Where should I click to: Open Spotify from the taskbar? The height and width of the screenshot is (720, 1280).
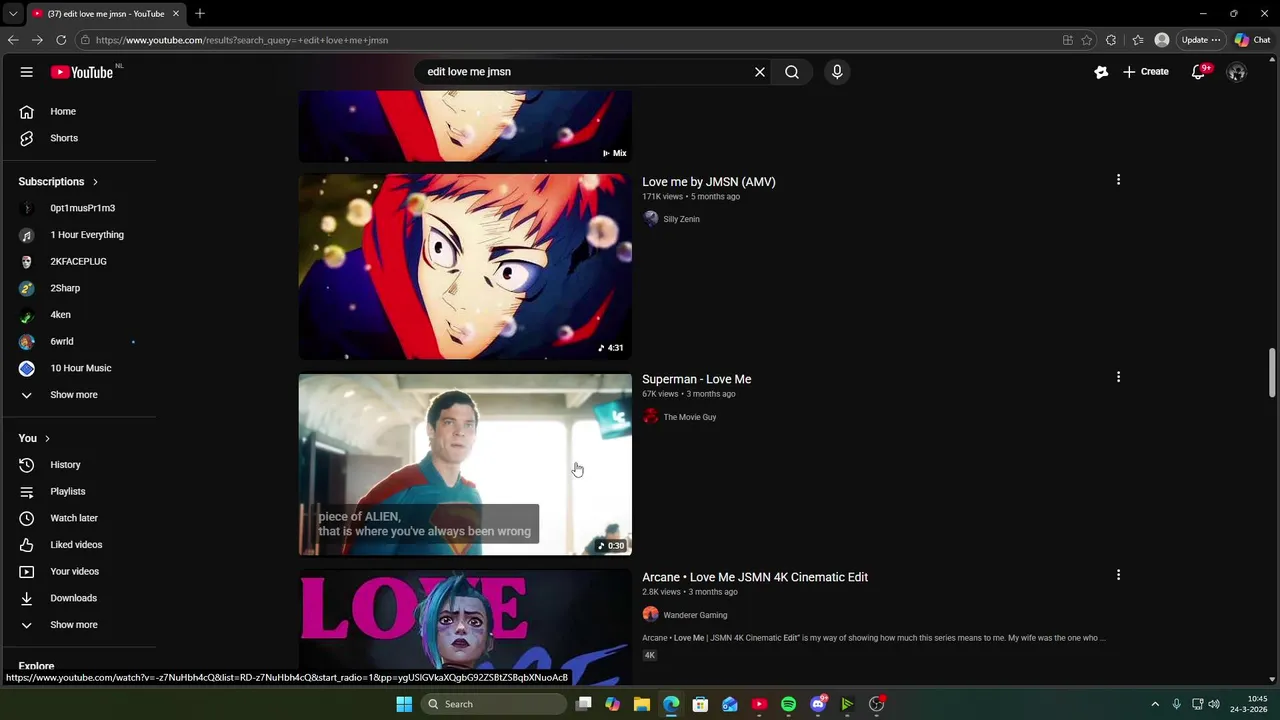tap(788, 704)
